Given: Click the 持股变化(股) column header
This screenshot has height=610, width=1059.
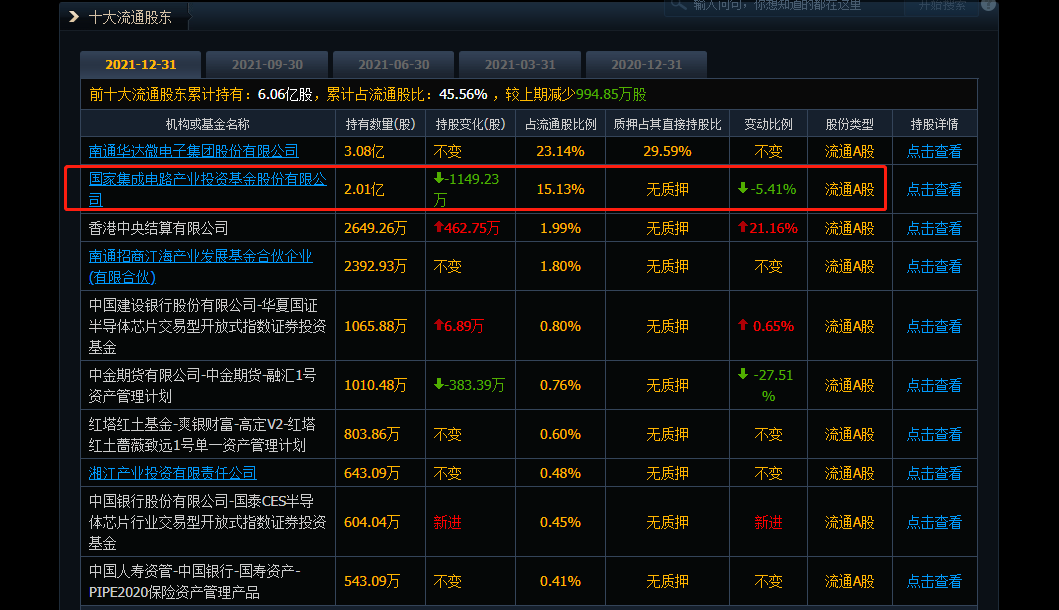Looking at the screenshot, I should pyautogui.click(x=470, y=124).
